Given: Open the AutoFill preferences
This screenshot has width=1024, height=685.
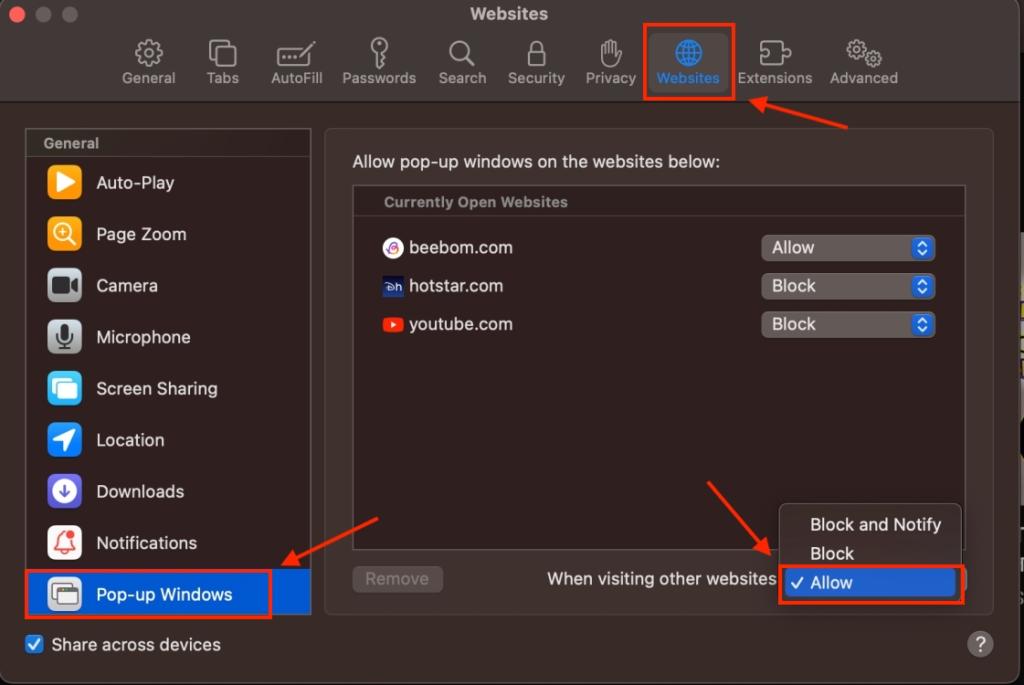Looking at the screenshot, I should [296, 60].
